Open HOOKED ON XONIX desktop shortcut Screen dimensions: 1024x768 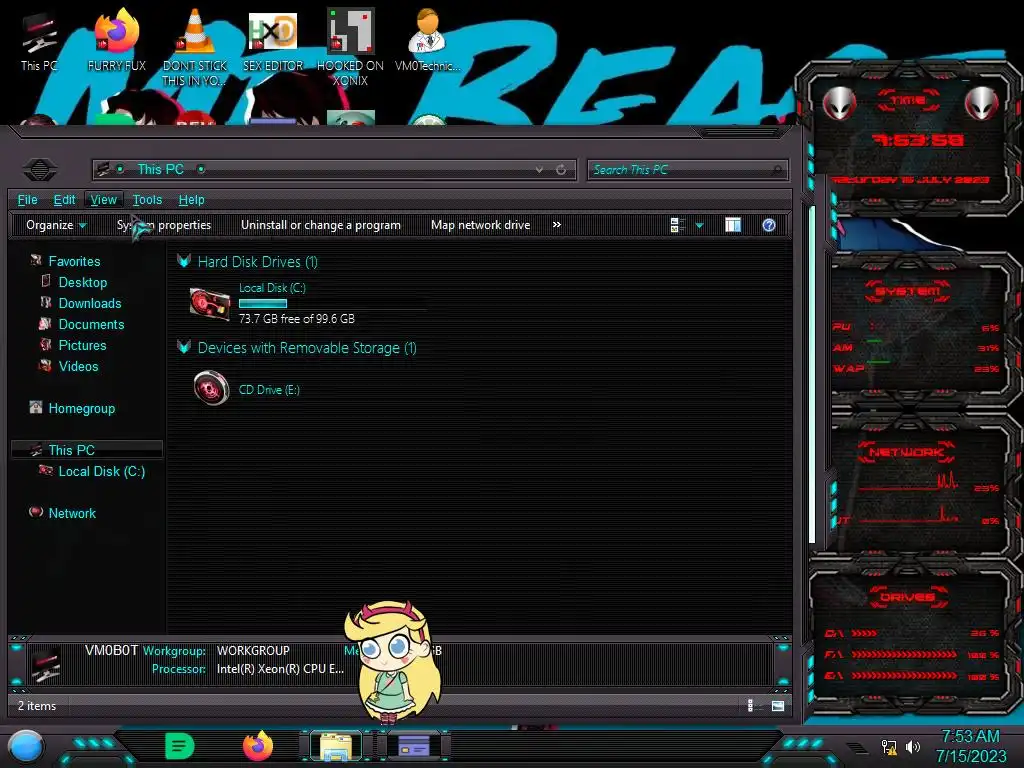350,47
